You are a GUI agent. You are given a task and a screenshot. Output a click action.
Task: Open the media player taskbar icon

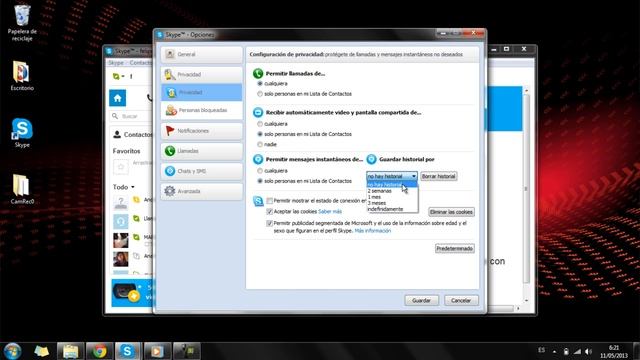pyautogui.click(x=157, y=351)
